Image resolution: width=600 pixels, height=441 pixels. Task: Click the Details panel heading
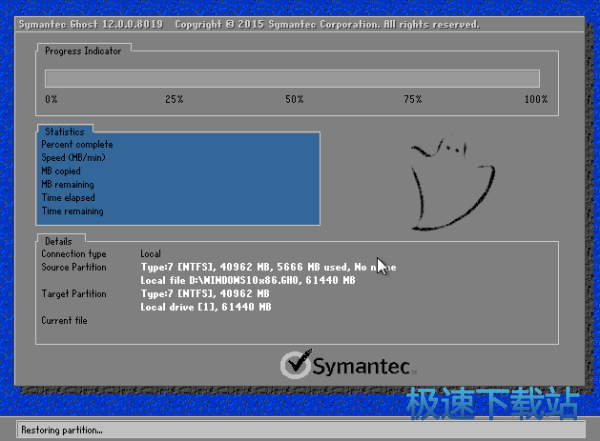(x=59, y=241)
